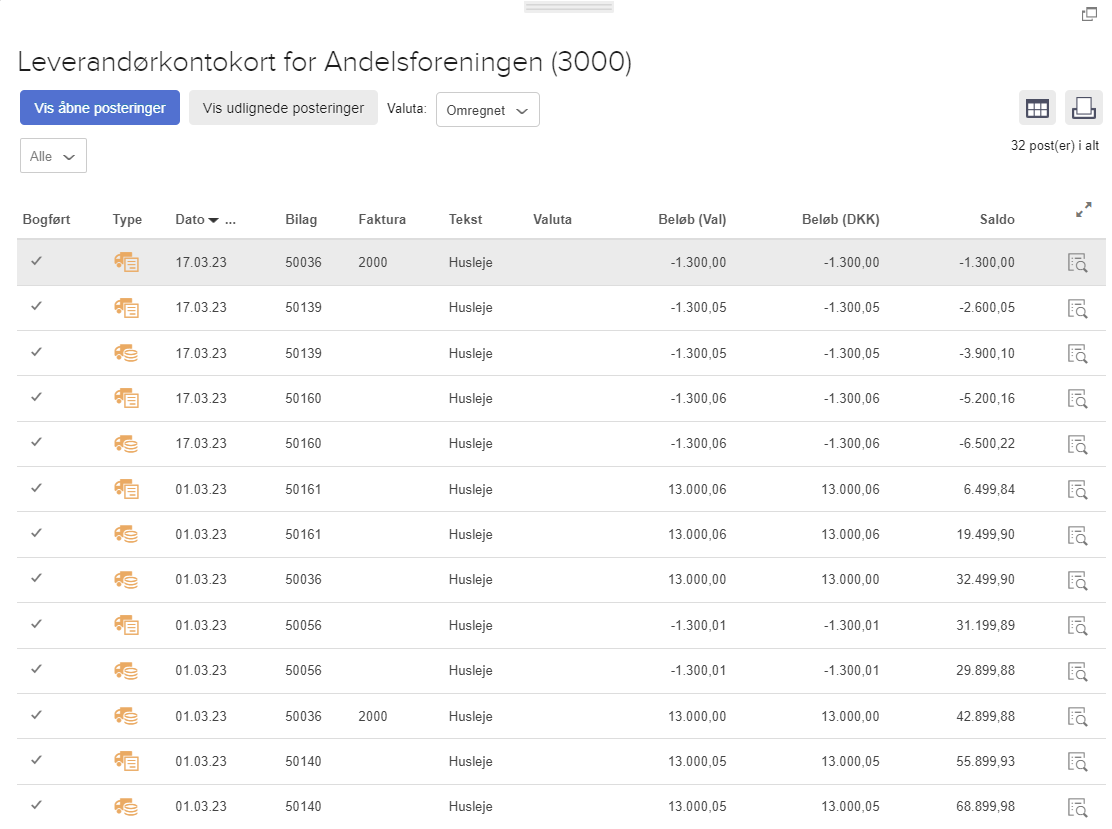Open column settings table icon
The image size is (1112, 829).
pyautogui.click(x=1037, y=108)
